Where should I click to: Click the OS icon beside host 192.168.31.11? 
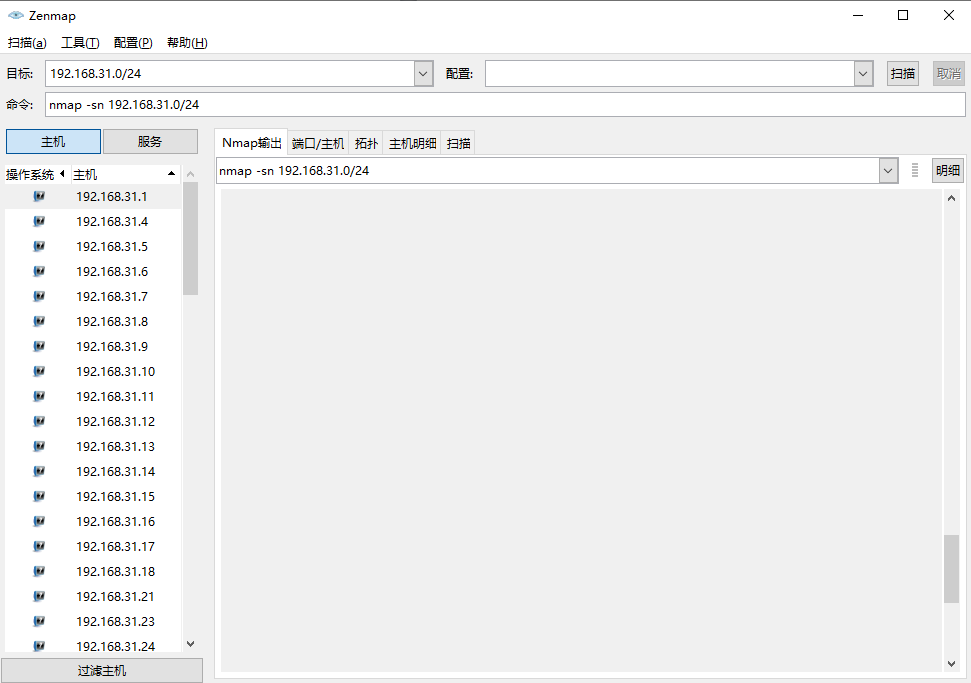(x=39, y=396)
